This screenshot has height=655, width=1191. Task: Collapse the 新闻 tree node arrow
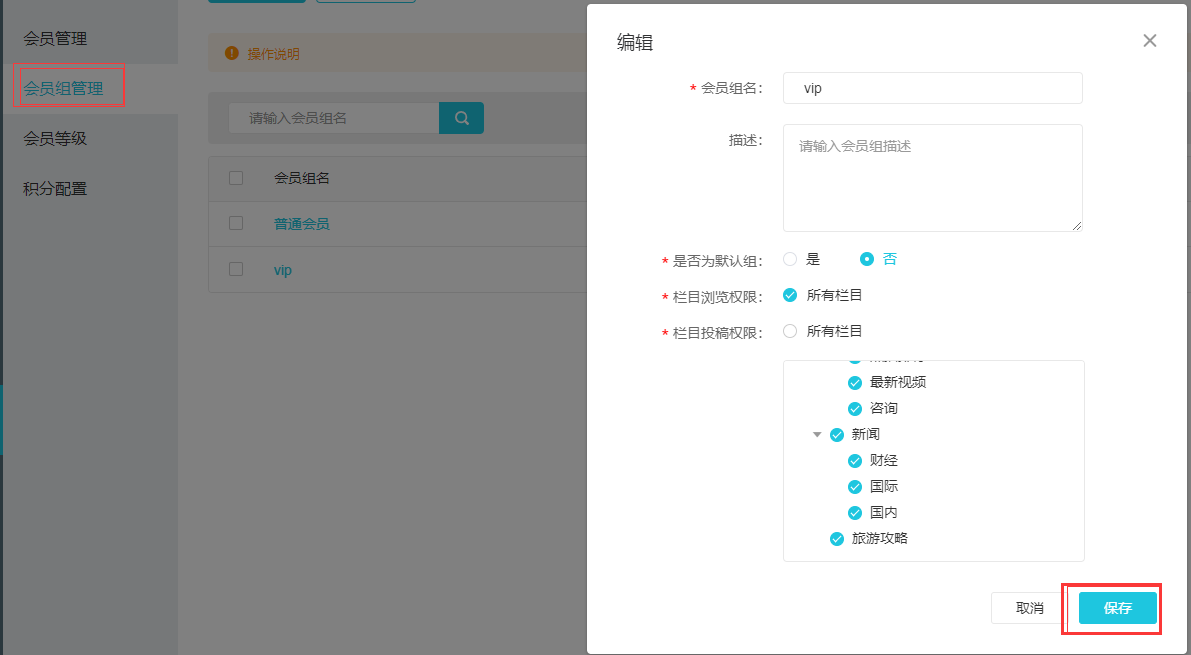(817, 435)
